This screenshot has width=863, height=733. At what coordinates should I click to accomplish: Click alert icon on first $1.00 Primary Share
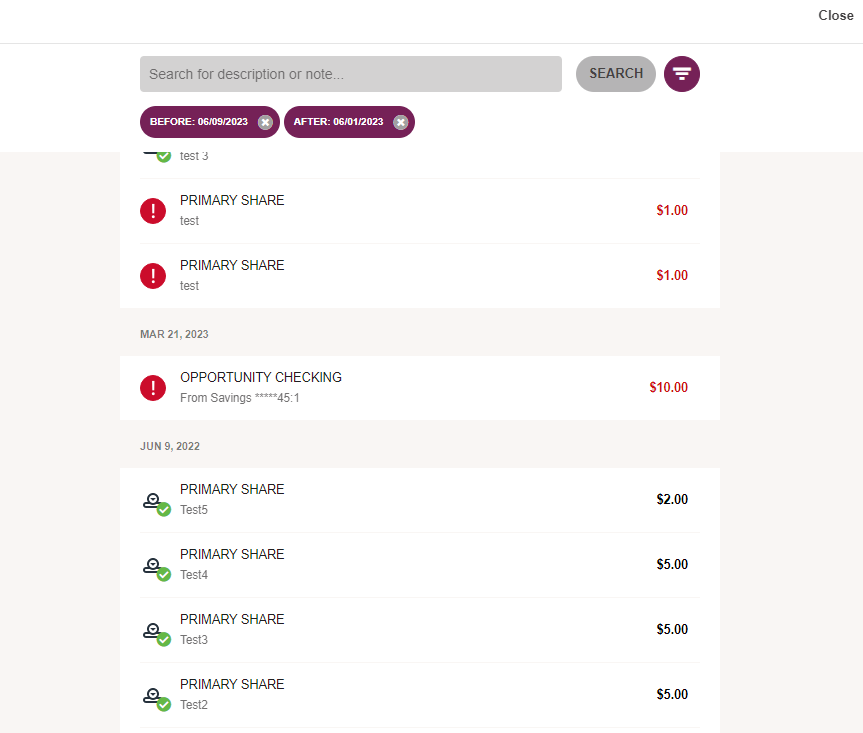click(x=153, y=211)
